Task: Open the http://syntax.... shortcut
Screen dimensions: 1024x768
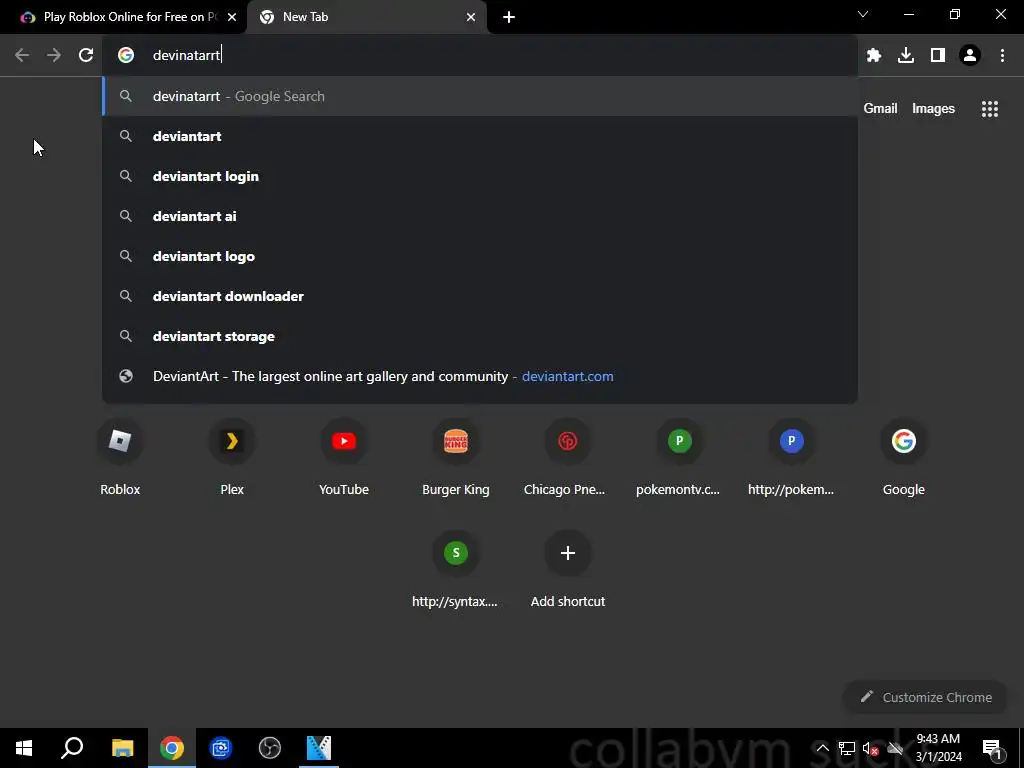Action: (x=456, y=571)
